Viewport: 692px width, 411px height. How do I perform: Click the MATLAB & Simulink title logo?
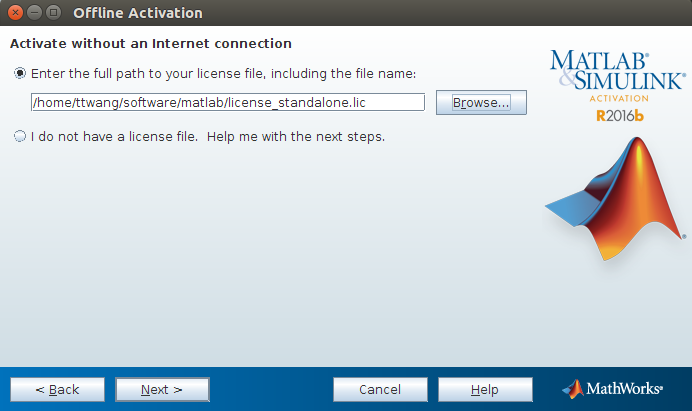pos(618,70)
